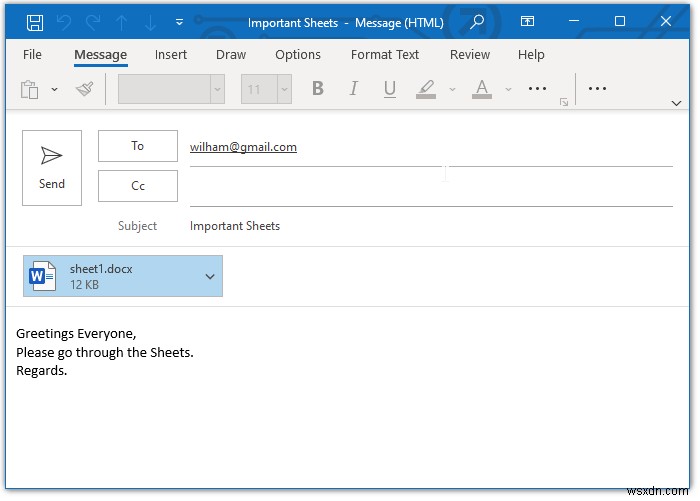Toggle Underline formatting

pyautogui.click(x=390, y=89)
